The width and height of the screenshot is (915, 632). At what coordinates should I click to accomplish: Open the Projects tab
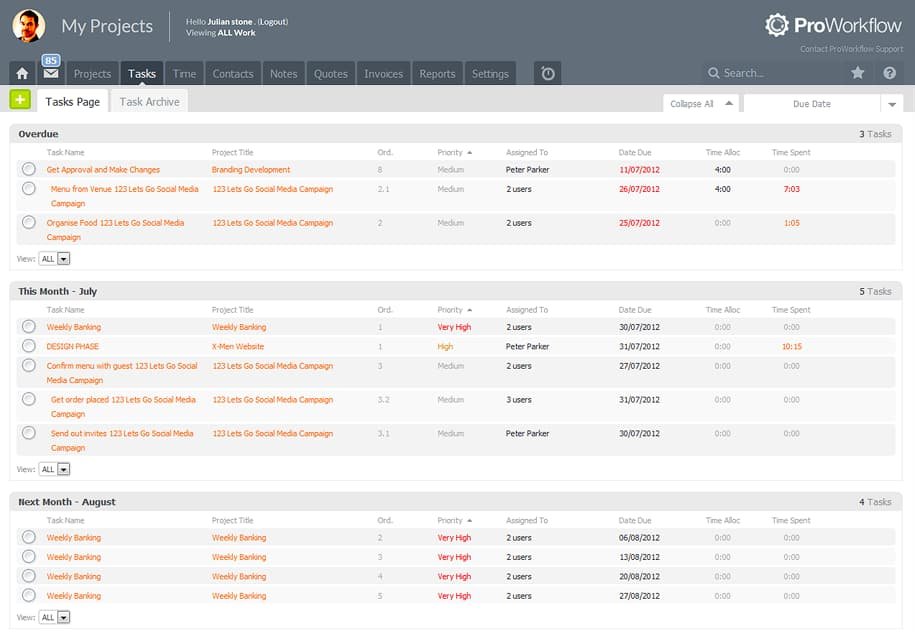pyautogui.click(x=92, y=74)
